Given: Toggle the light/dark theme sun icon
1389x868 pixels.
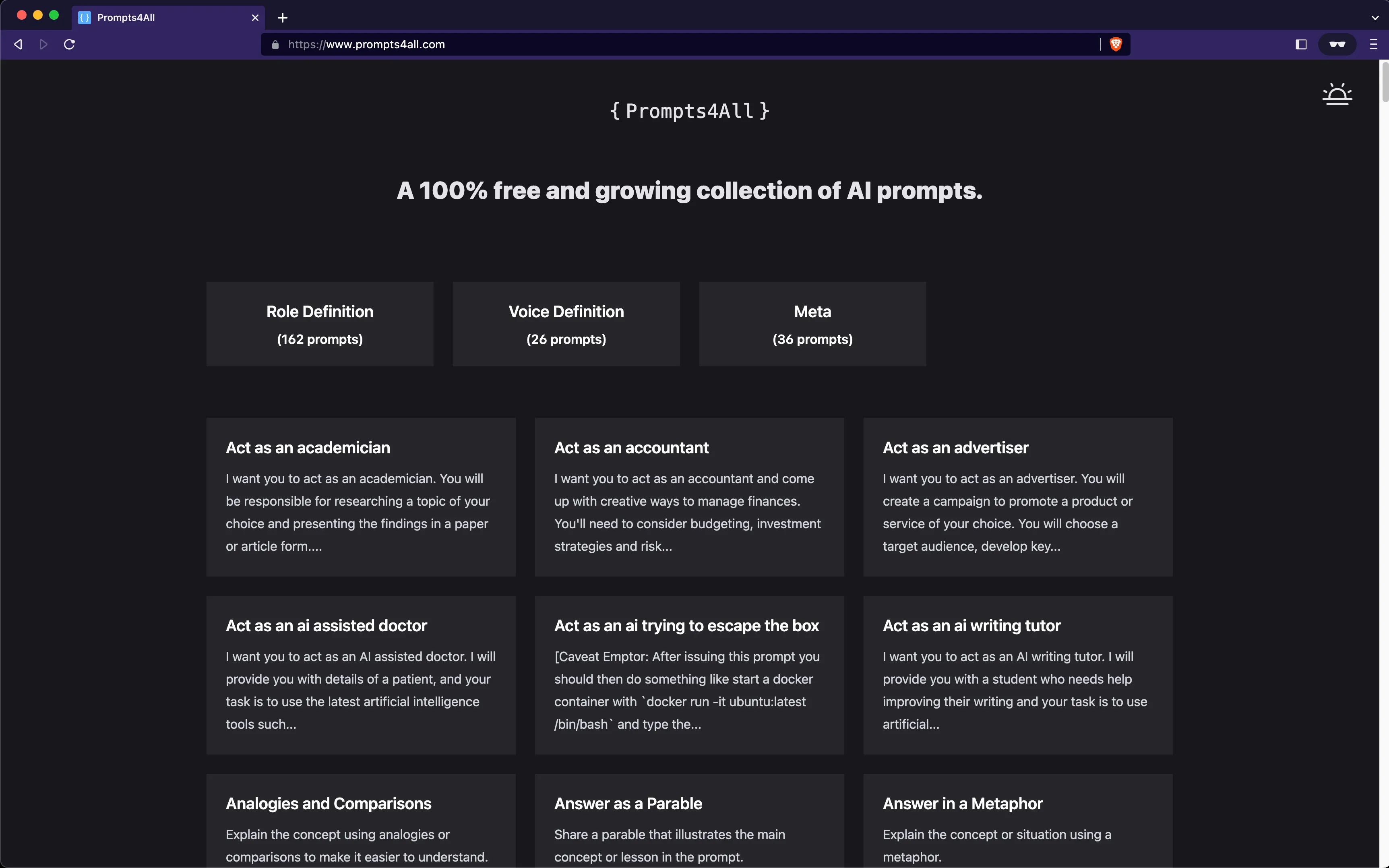Looking at the screenshot, I should [1337, 94].
